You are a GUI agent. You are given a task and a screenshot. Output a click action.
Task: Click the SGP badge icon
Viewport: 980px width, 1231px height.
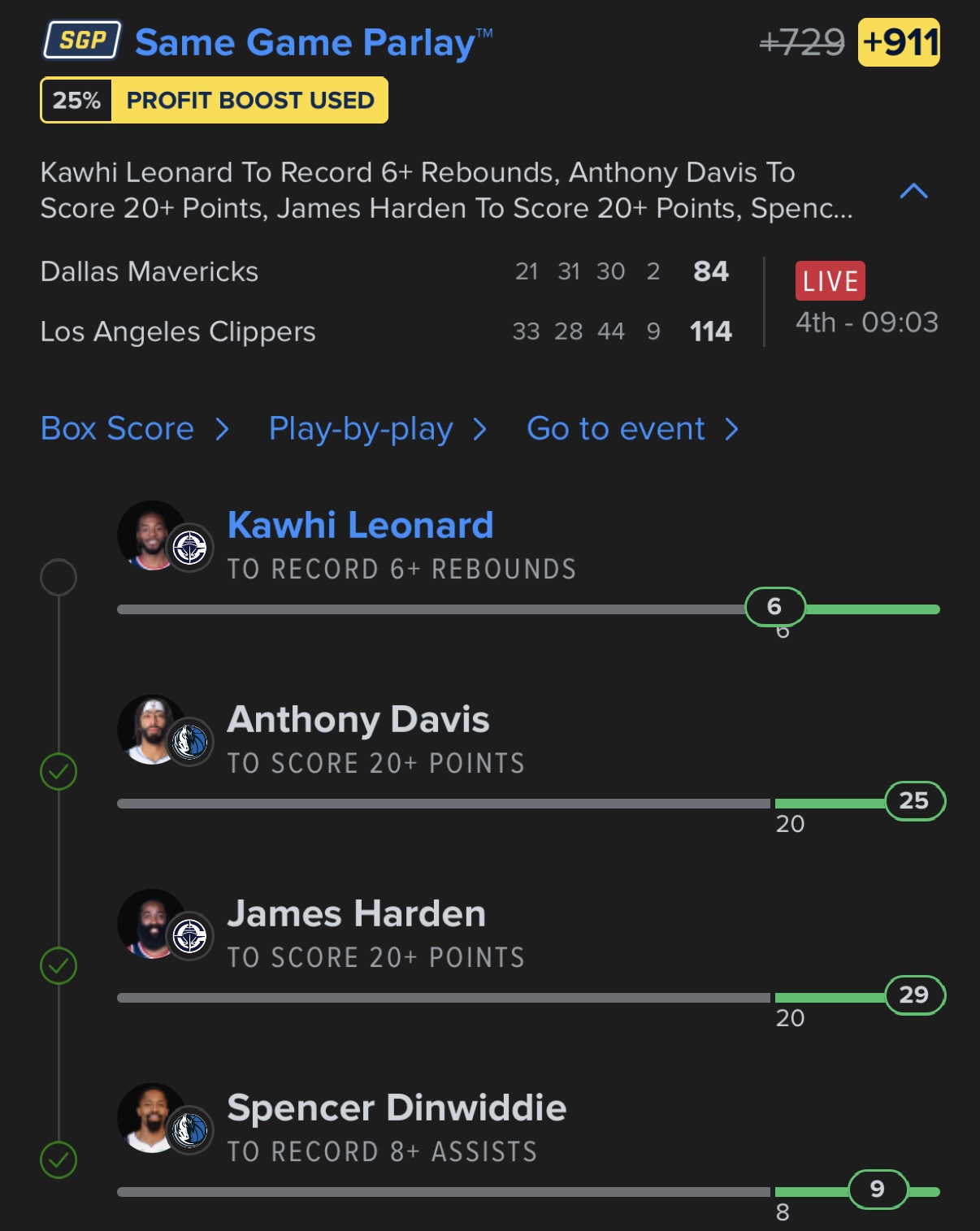click(x=82, y=41)
